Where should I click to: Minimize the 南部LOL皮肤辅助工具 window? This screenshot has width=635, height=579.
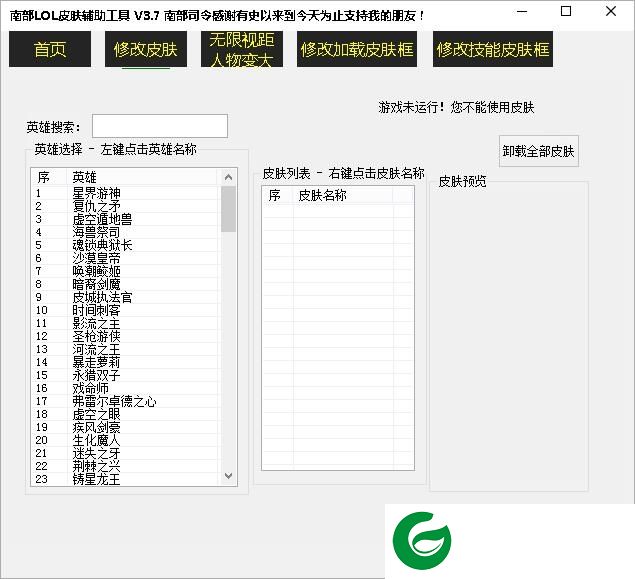coord(522,11)
